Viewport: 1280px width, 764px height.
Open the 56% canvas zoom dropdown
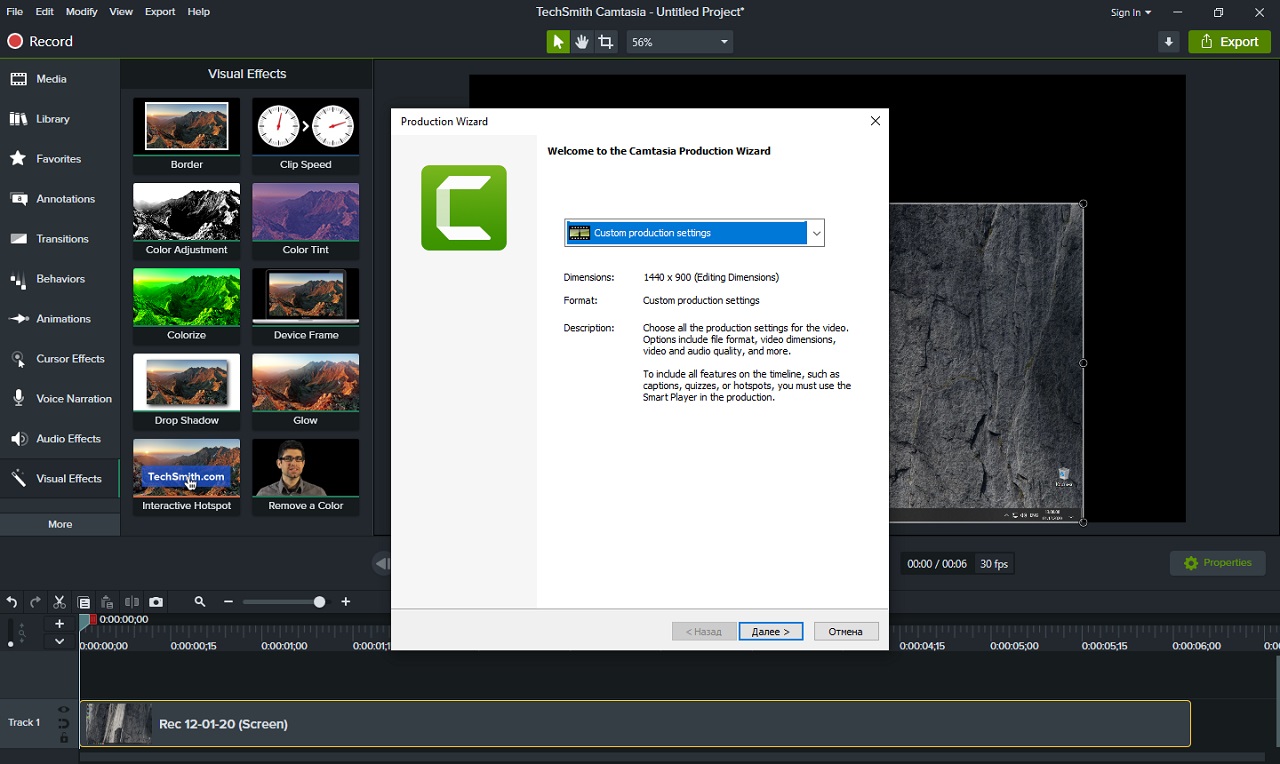pyautogui.click(x=680, y=42)
